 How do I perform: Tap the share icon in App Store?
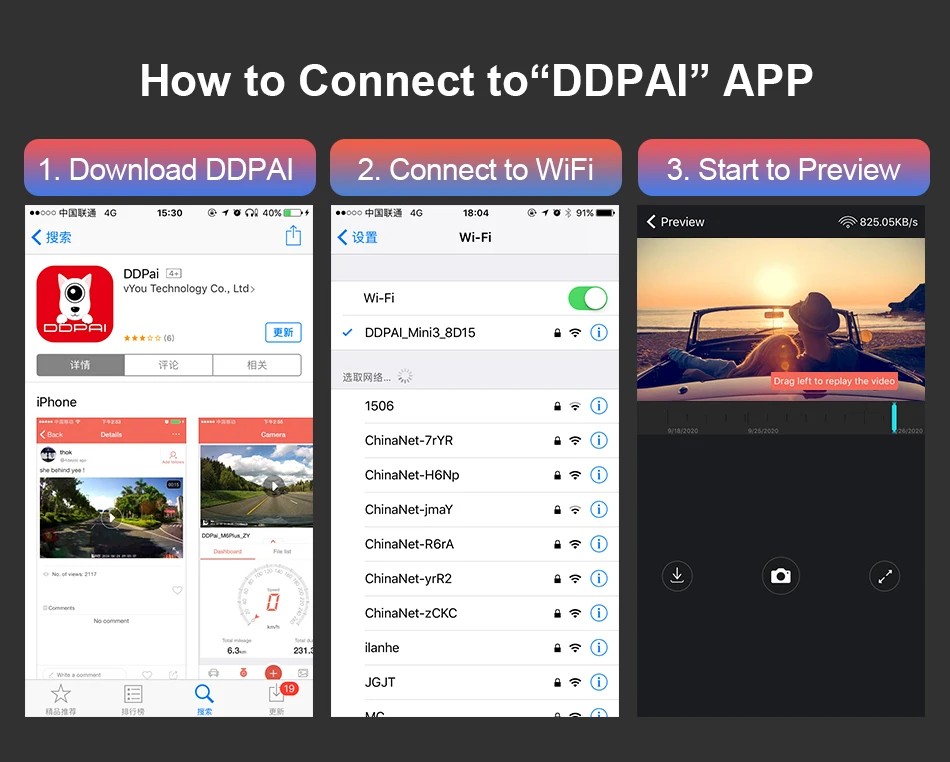[x=293, y=236]
